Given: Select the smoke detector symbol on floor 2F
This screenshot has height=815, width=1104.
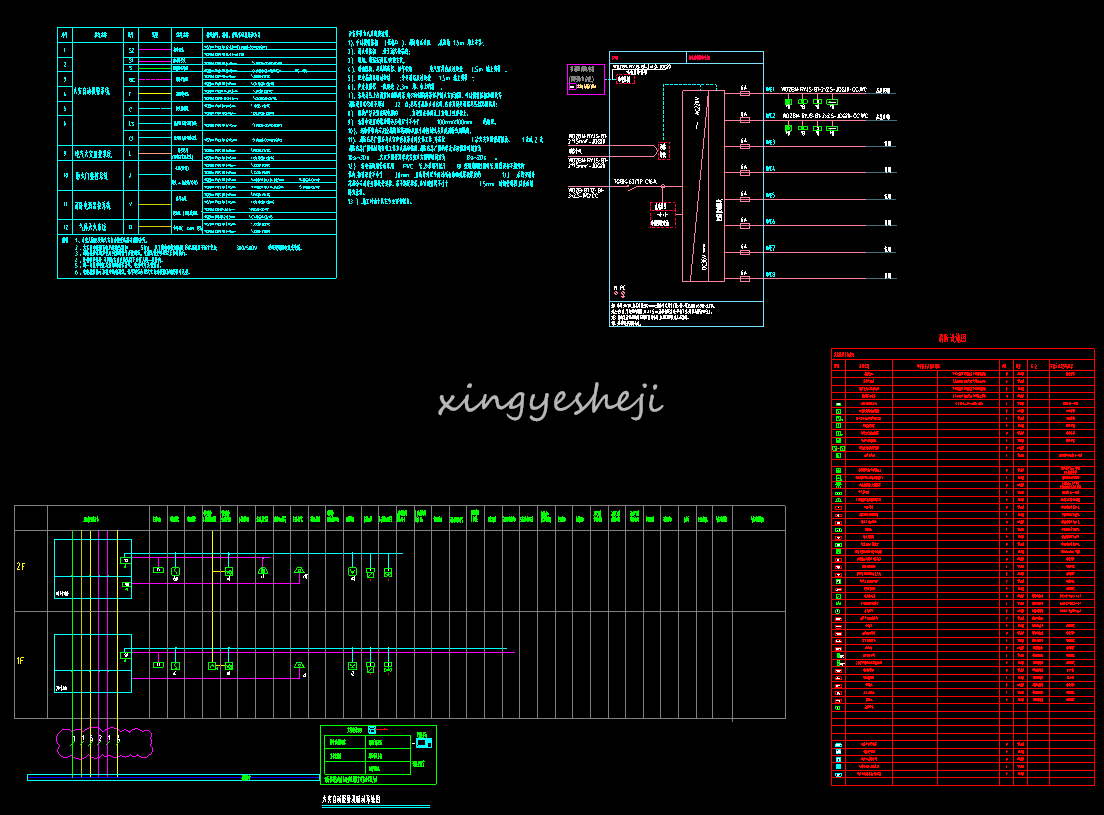Looking at the screenshot, I should click(173, 572).
